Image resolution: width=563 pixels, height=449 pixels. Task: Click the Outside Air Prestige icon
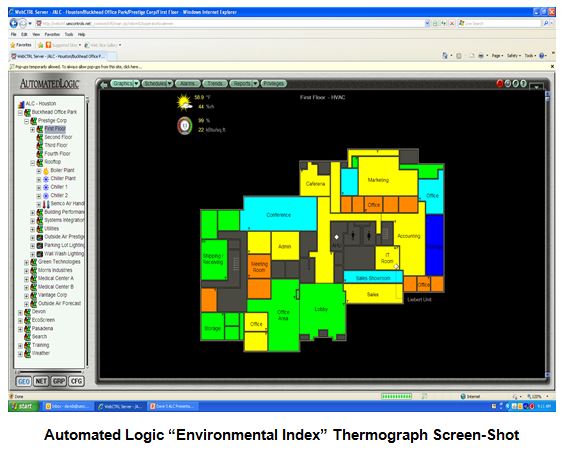pos(40,237)
